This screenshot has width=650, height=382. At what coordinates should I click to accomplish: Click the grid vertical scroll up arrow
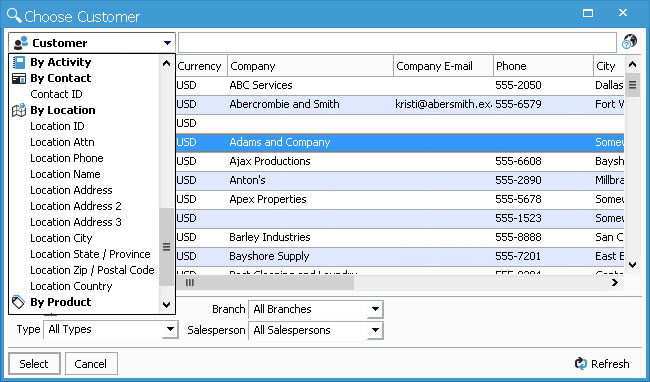pyautogui.click(x=632, y=64)
